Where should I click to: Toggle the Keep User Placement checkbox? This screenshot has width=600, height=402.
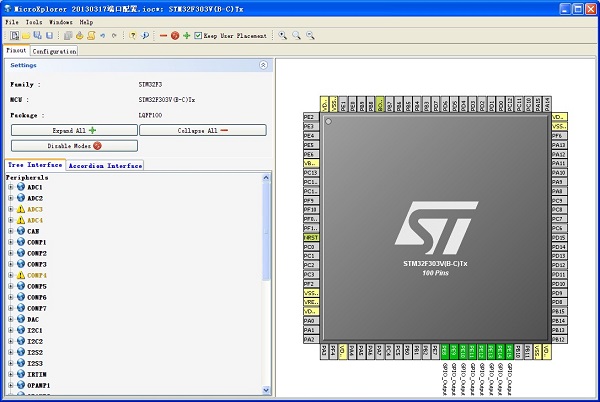(198, 36)
